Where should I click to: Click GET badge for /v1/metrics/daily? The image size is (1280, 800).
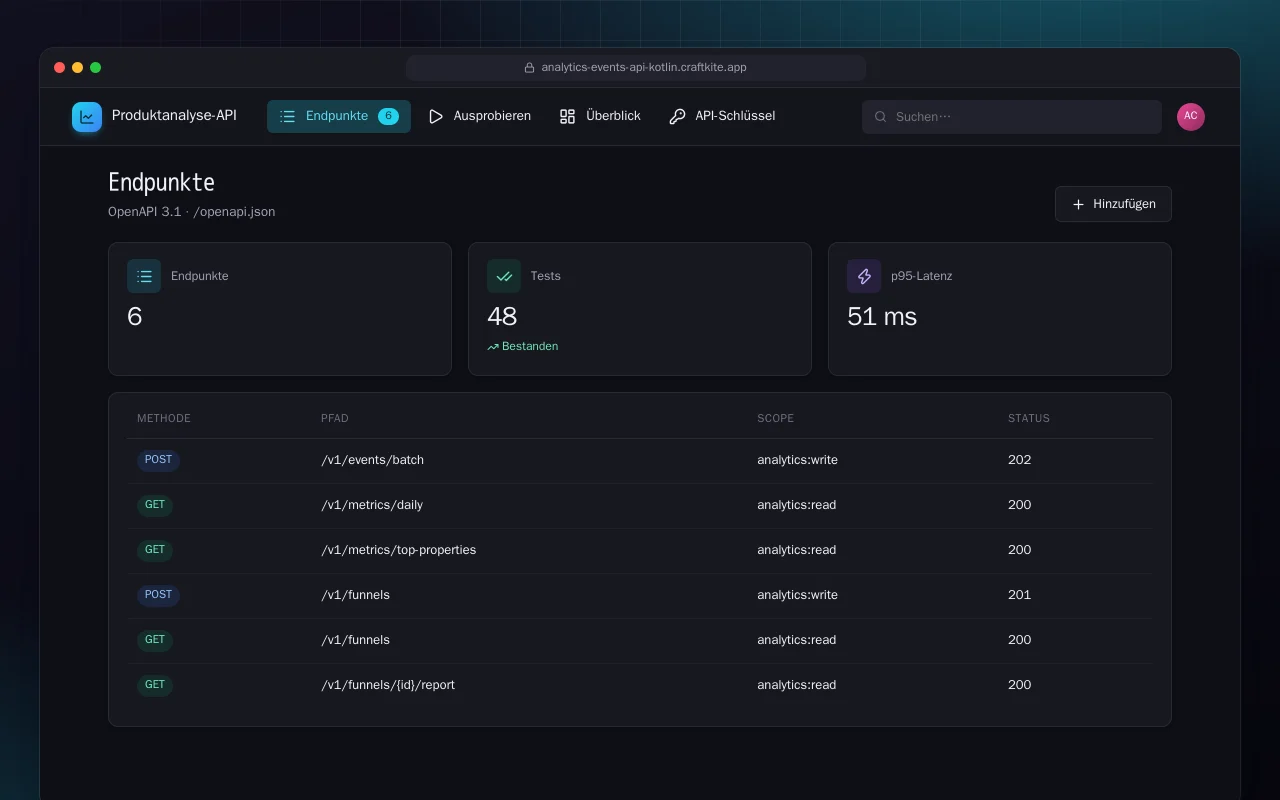click(155, 505)
